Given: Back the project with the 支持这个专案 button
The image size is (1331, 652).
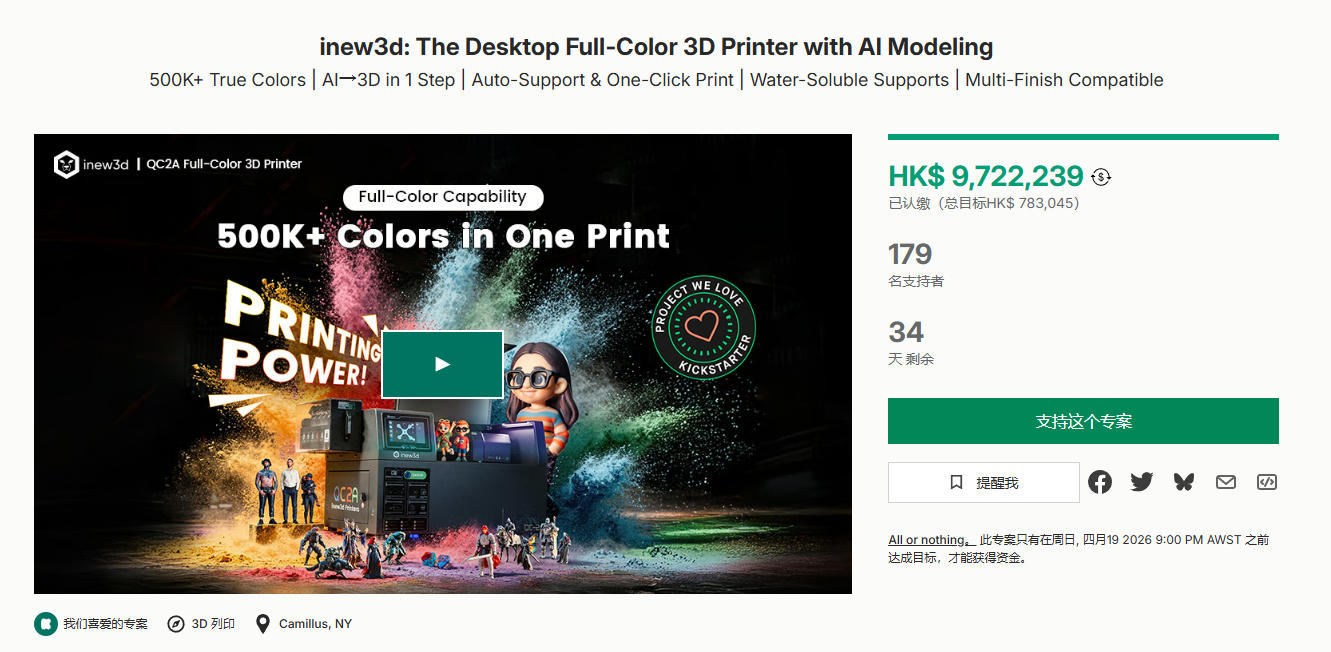Looking at the screenshot, I should [1083, 421].
